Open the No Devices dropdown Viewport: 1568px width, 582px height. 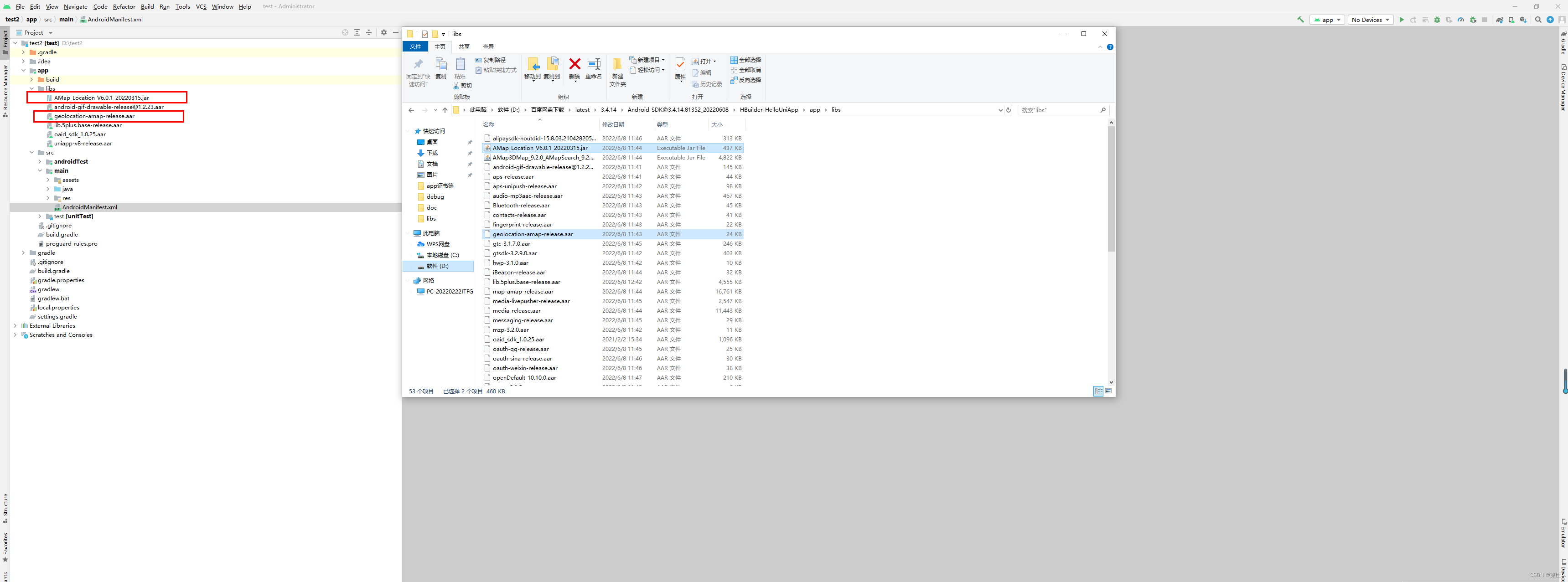pos(1370,20)
